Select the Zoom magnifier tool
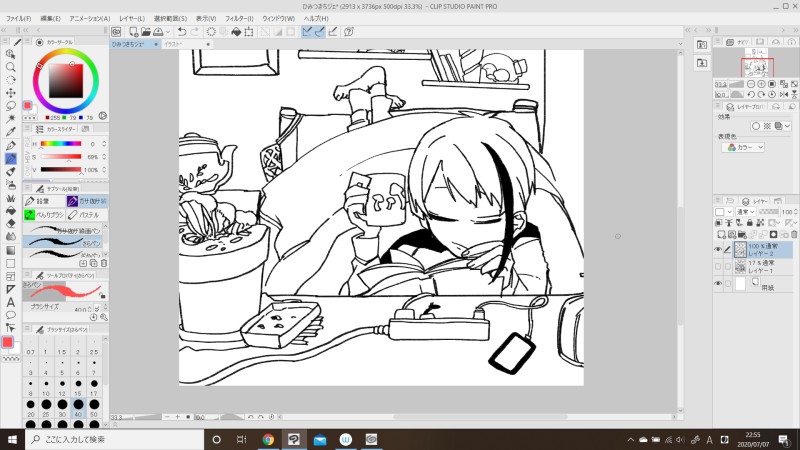Screen dimensions: 800x450 click(x=11, y=67)
